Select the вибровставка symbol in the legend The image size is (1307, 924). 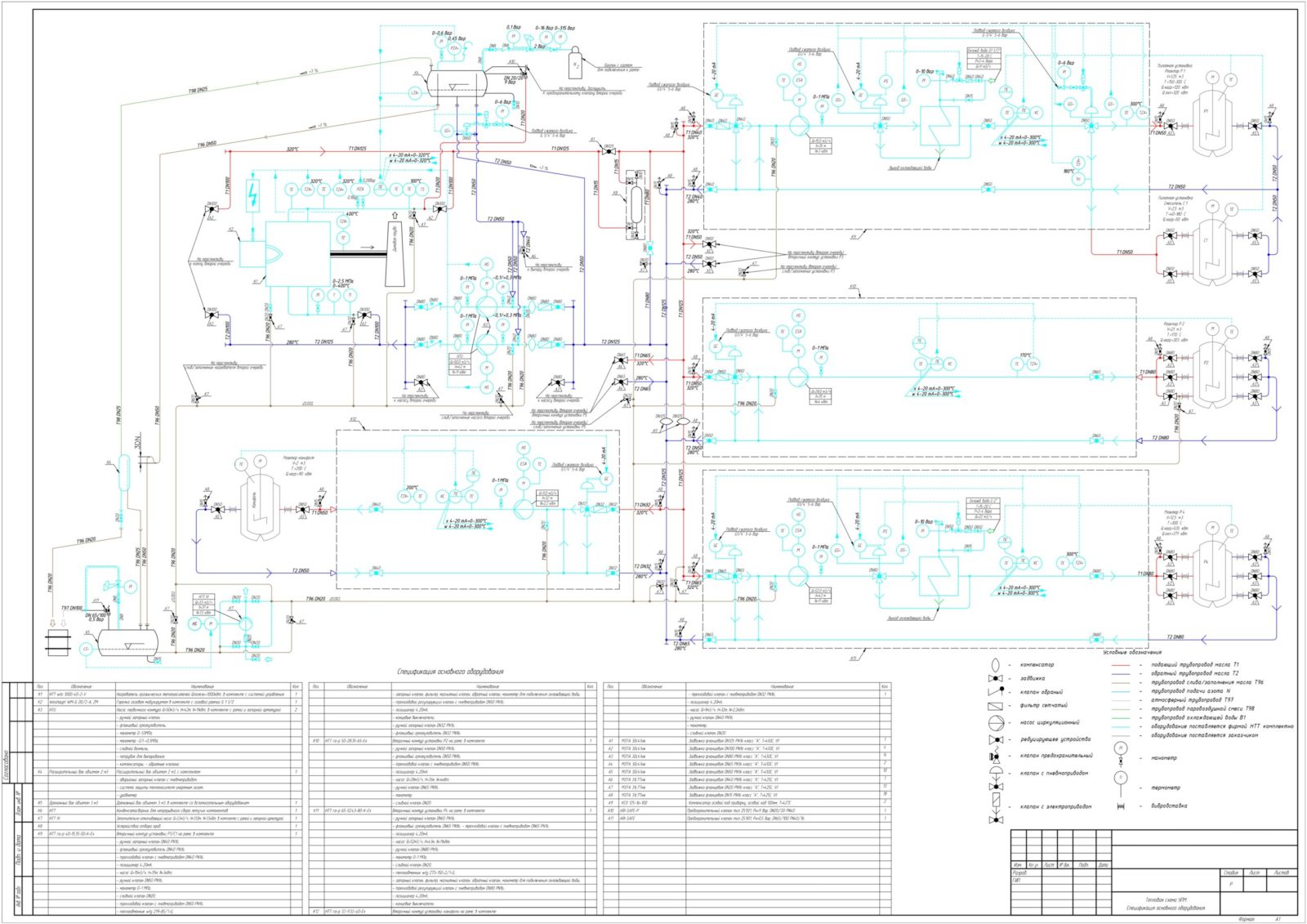[1121, 806]
